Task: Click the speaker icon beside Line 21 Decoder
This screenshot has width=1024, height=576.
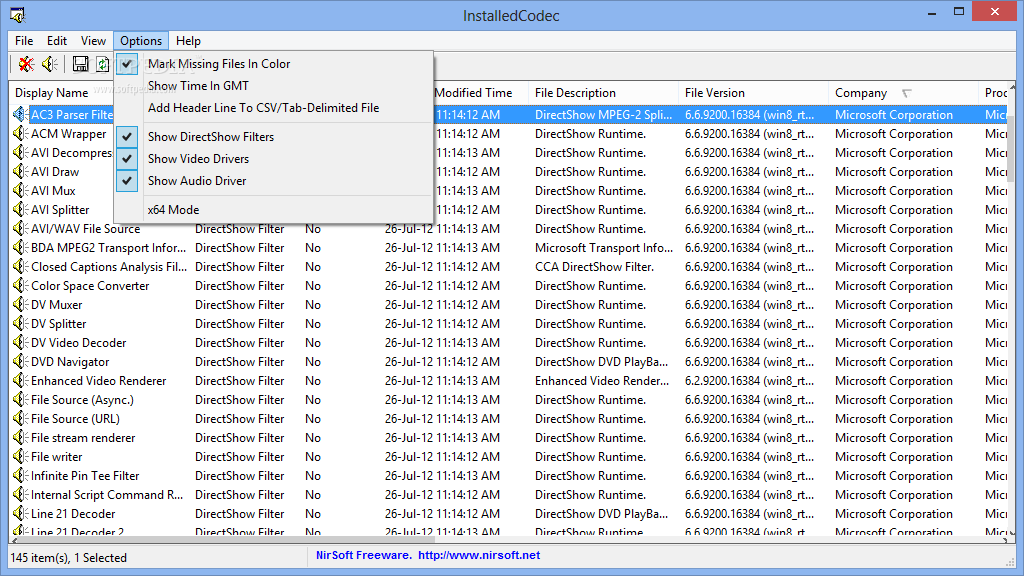Action: [x=20, y=513]
